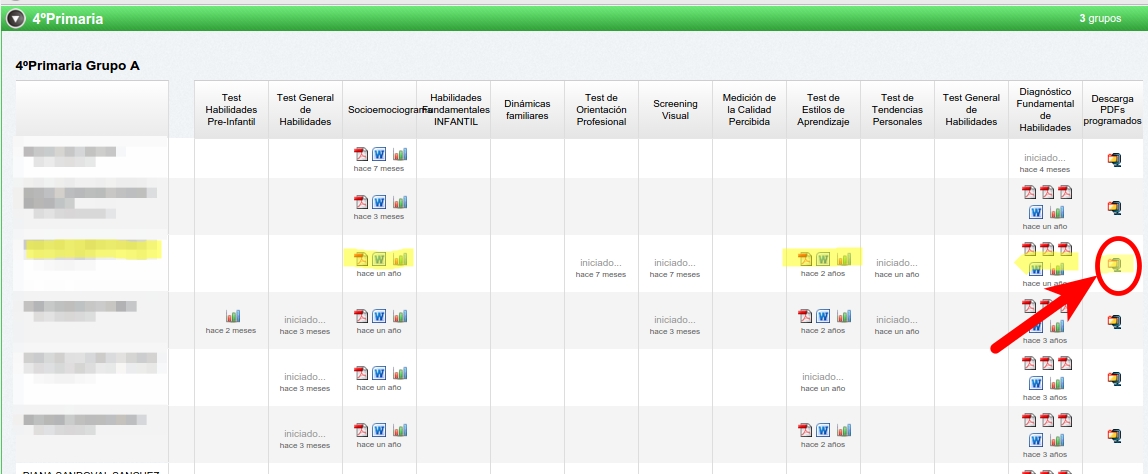
Task: Click the Descarga PDFs programados column header
Action: click(x=1112, y=109)
